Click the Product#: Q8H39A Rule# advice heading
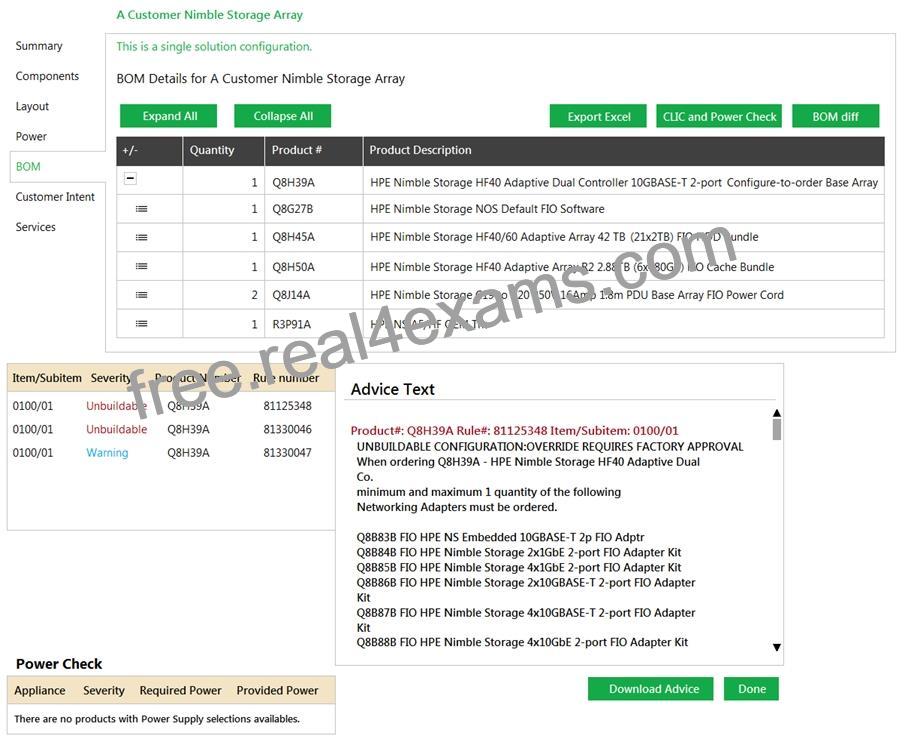The width and height of the screenshot is (905, 742). [x=515, y=430]
